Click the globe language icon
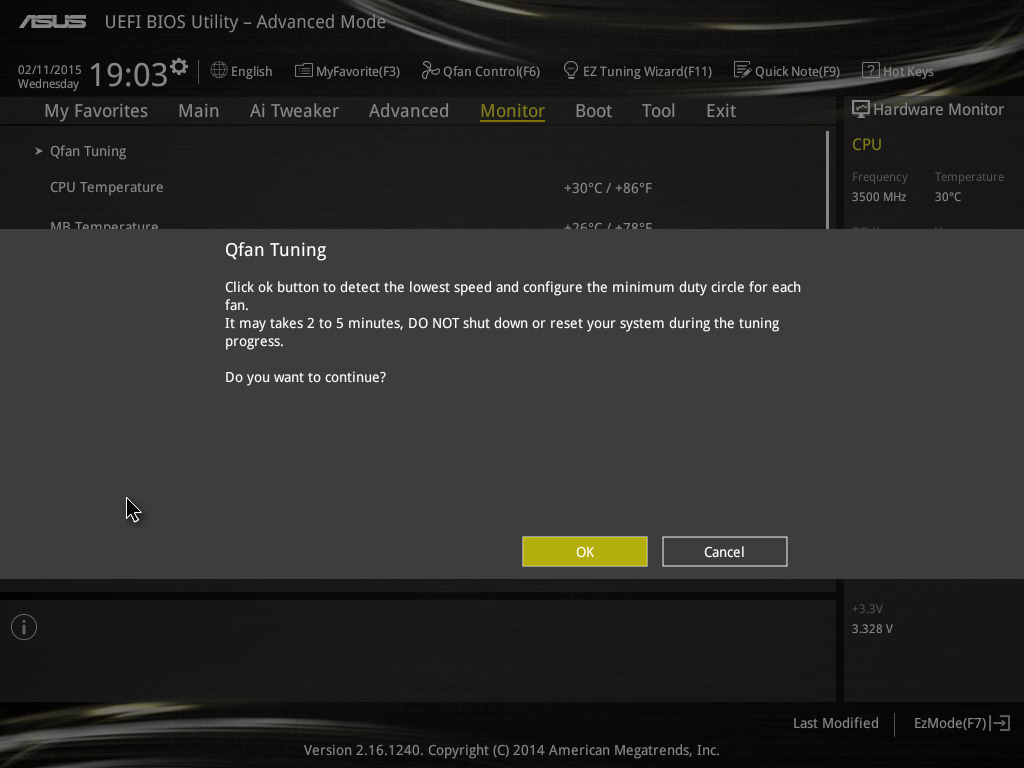Viewport: 1024px width, 768px height. [219, 70]
